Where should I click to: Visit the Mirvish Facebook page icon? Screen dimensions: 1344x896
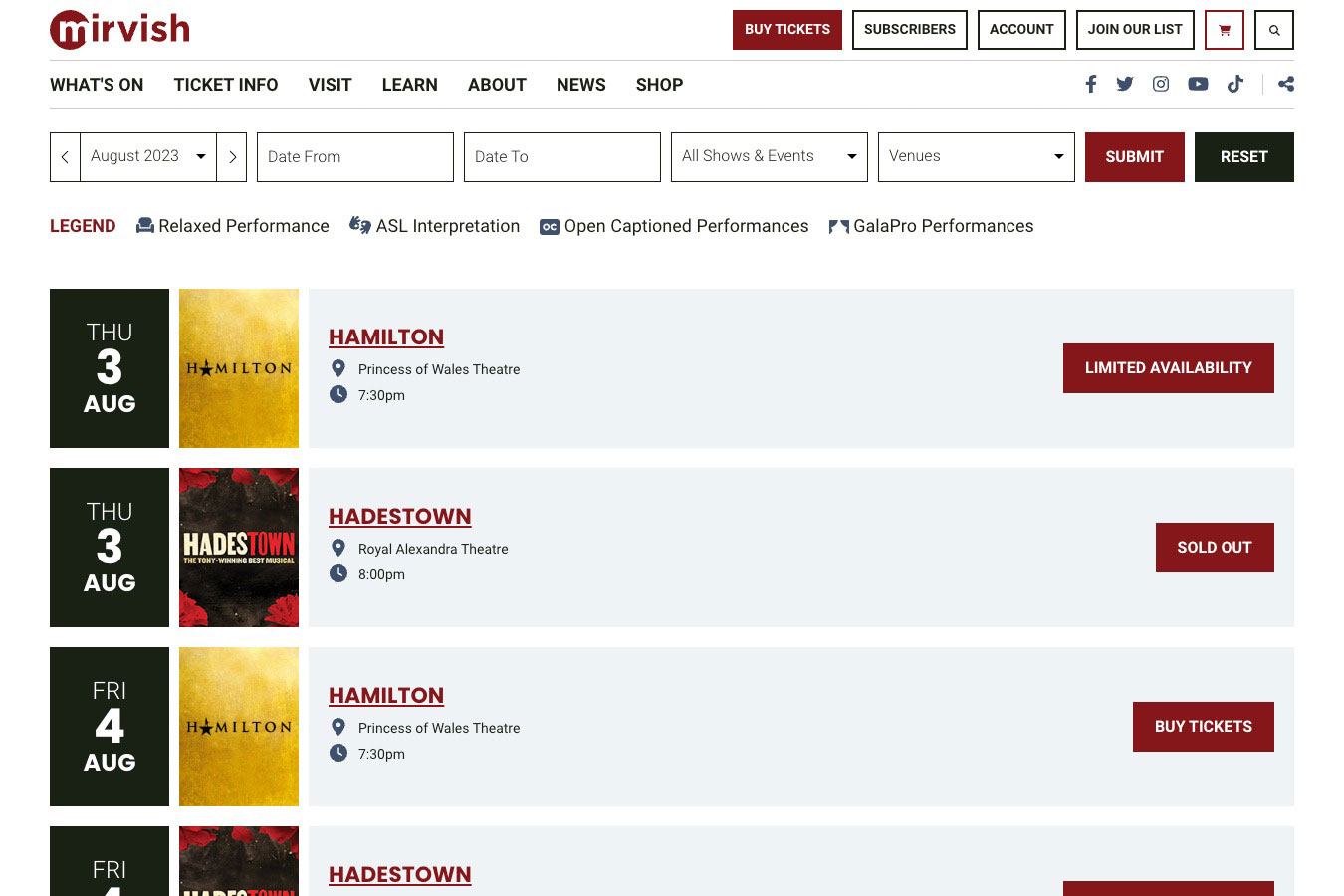point(1091,84)
